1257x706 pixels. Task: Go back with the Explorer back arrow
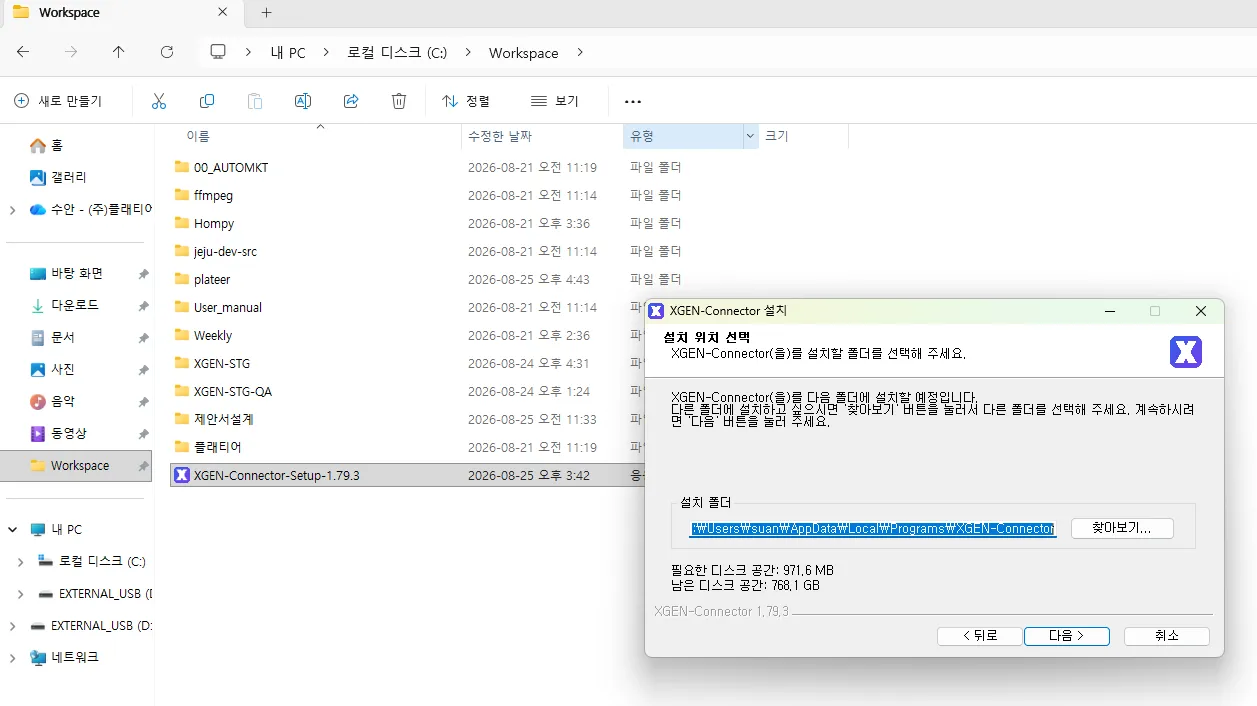23,52
